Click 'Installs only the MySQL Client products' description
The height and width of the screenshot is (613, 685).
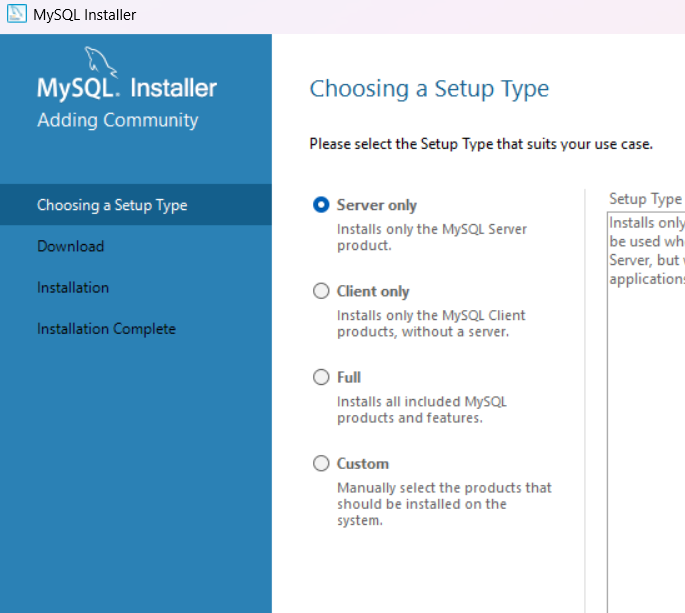[x=431, y=323]
